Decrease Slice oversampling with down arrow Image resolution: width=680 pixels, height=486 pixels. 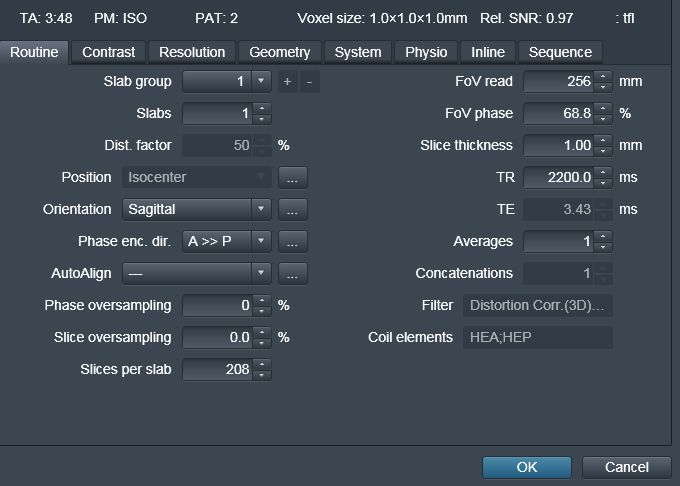coord(262,343)
